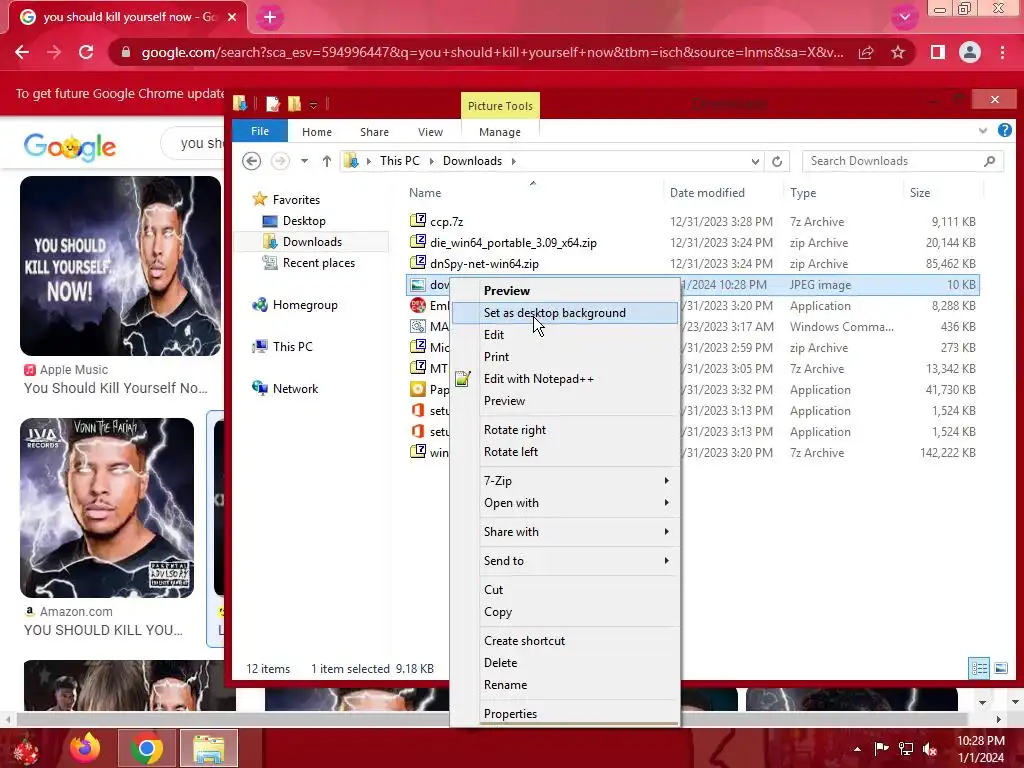Viewport: 1024px width, 768px height.
Task: Select Rotate right in context menu
Action: (x=565, y=430)
